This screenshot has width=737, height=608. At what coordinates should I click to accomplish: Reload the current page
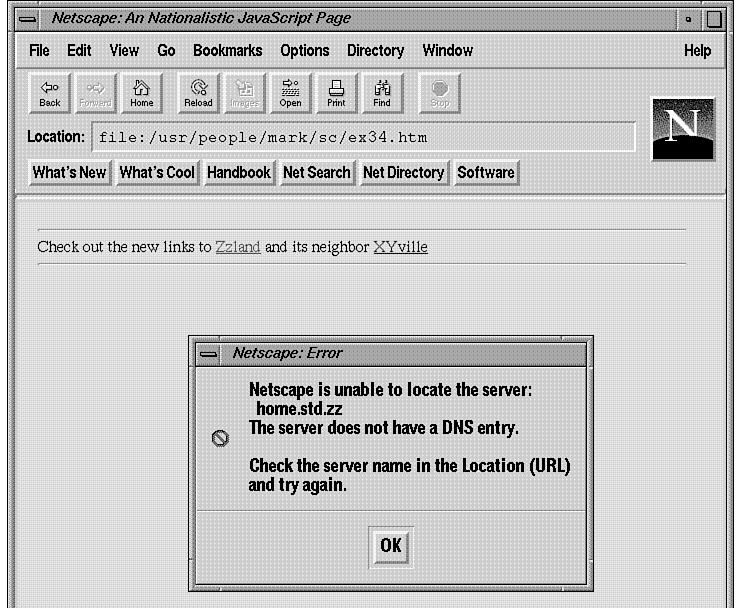198,93
